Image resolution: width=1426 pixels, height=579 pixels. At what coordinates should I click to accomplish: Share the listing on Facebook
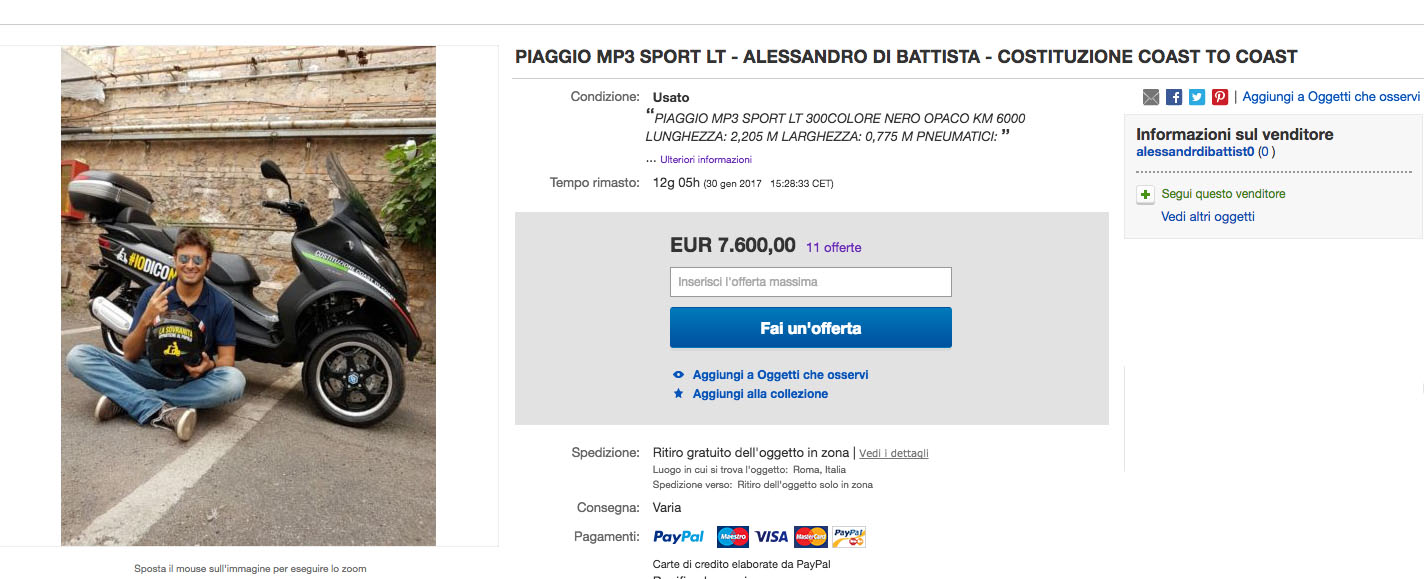1174,97
